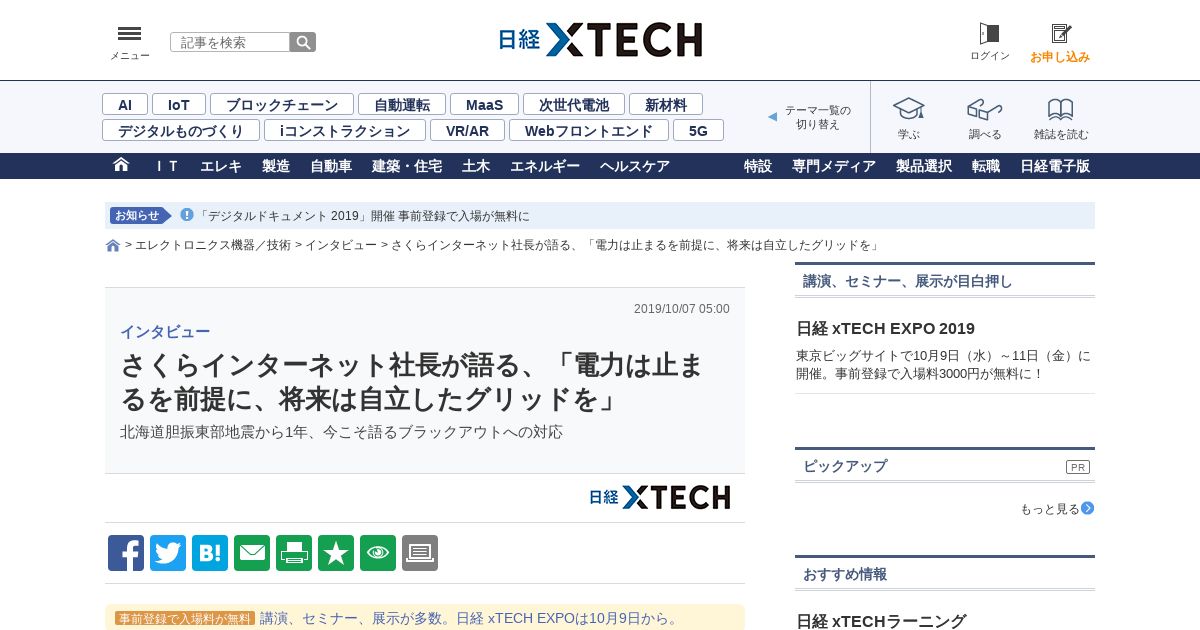
Task: Select the IoT theme tag
Action: [179, 104]
